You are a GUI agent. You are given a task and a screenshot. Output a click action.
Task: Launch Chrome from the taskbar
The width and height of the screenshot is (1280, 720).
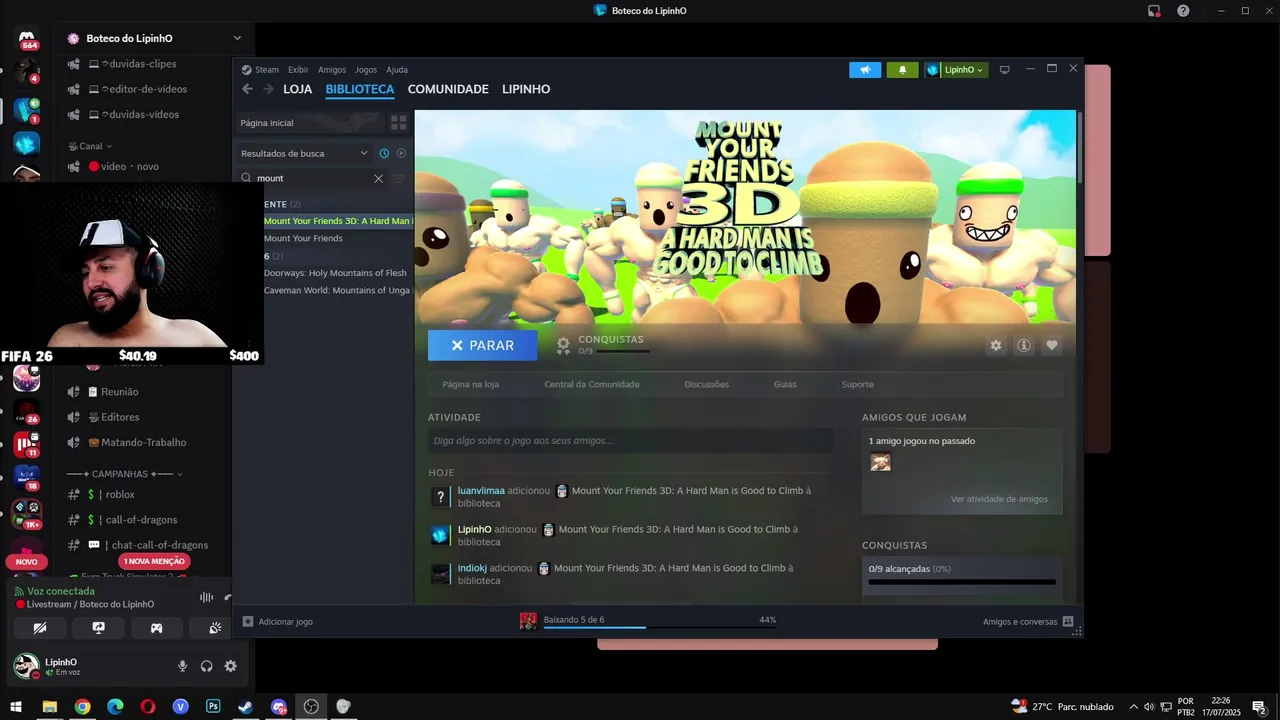(x=82, y=707)
